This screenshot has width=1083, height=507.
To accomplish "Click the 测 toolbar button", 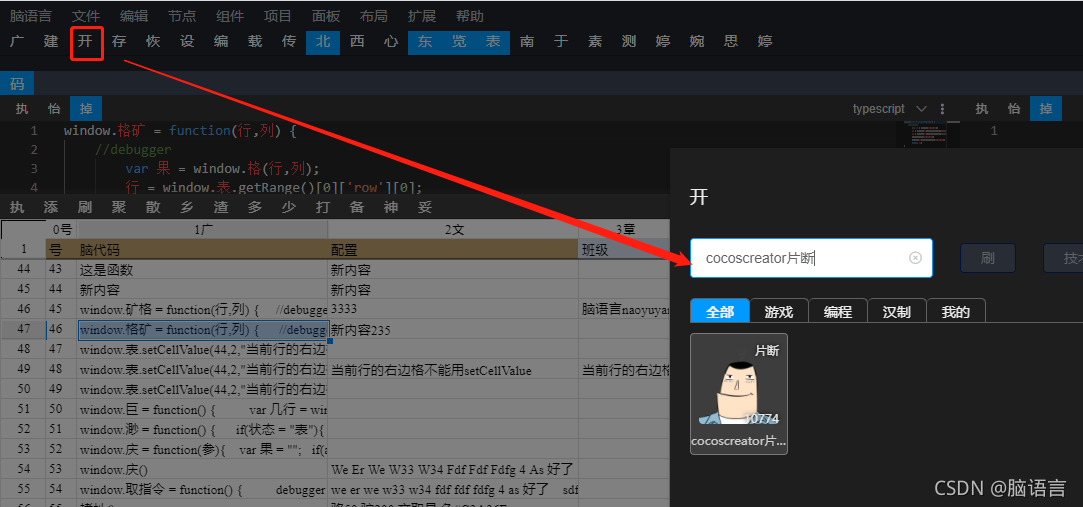I will (x=629, y=41).
